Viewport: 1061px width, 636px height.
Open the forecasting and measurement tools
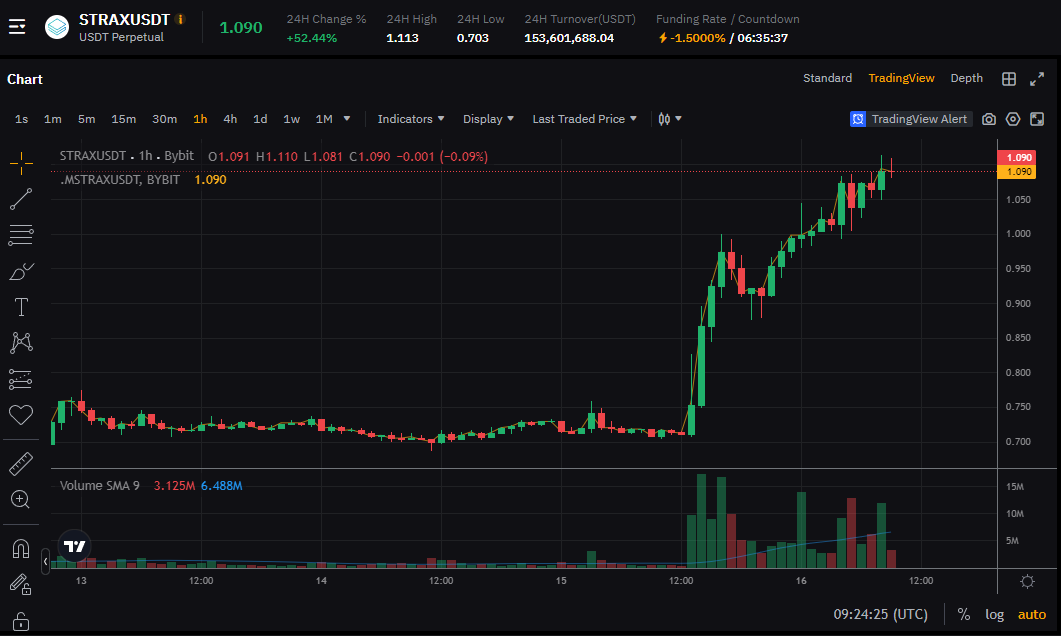(x=21, y=379)
